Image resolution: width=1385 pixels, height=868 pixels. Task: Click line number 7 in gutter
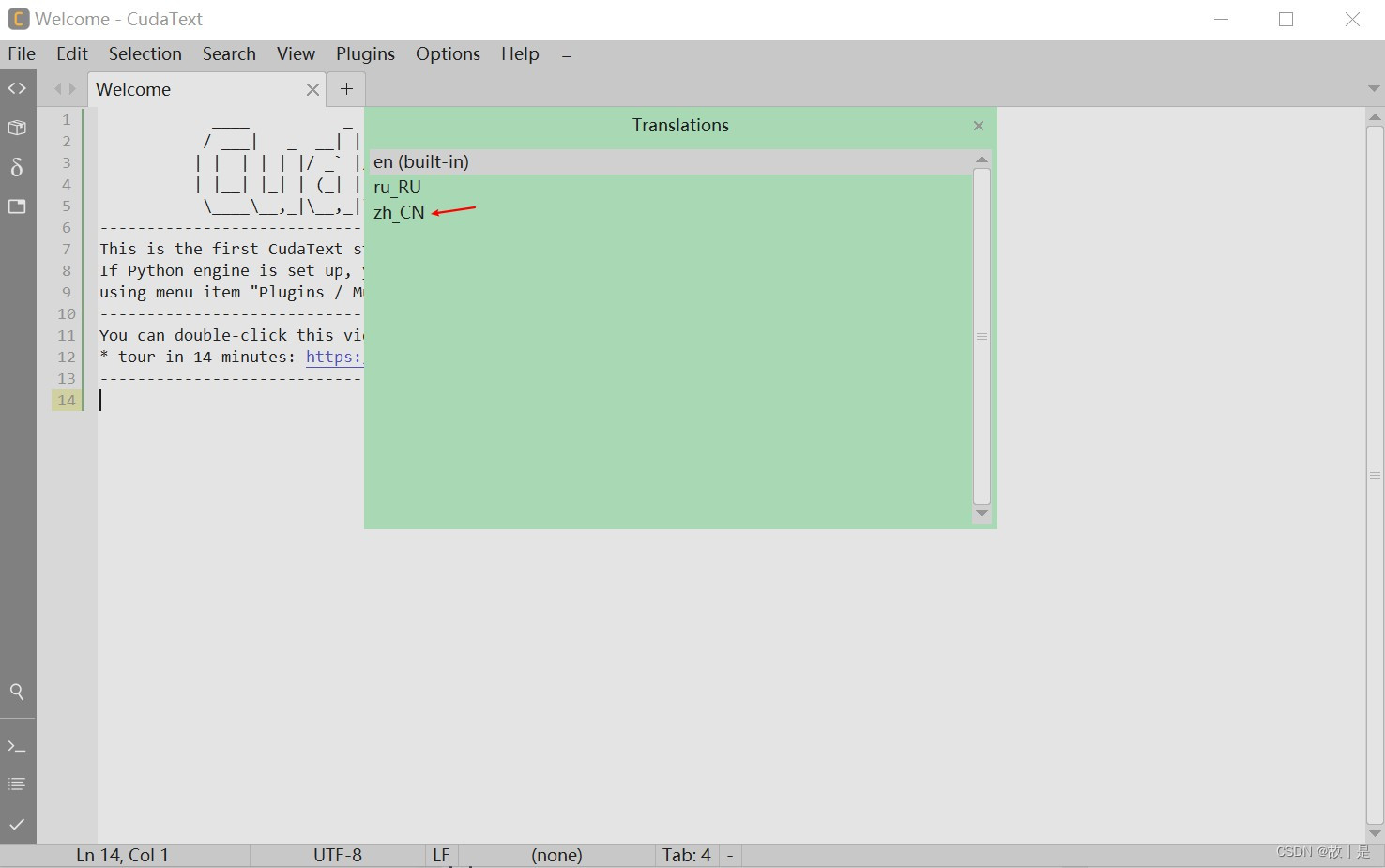pos(67,250)
